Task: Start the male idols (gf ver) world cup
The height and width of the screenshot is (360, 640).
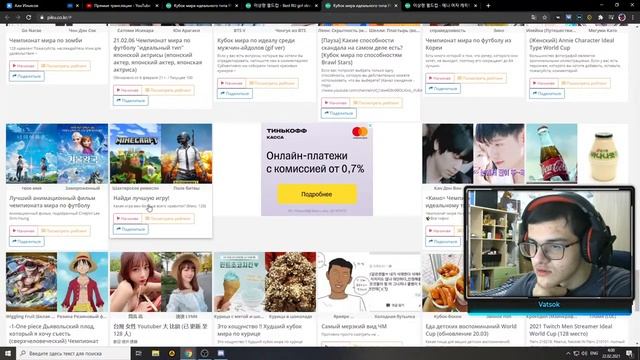Action: coord(231,83)
